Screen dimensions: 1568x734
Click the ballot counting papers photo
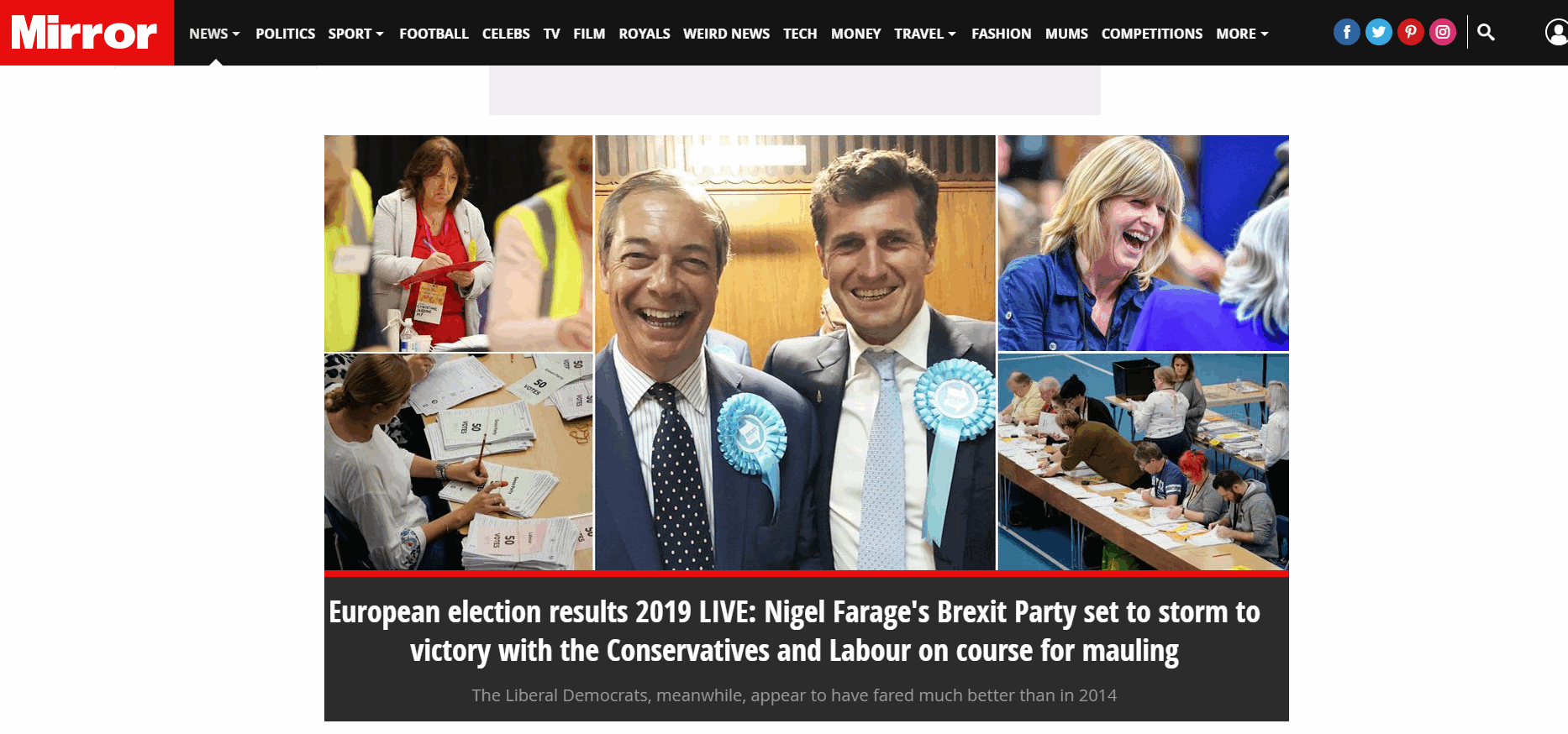(458, 462)
